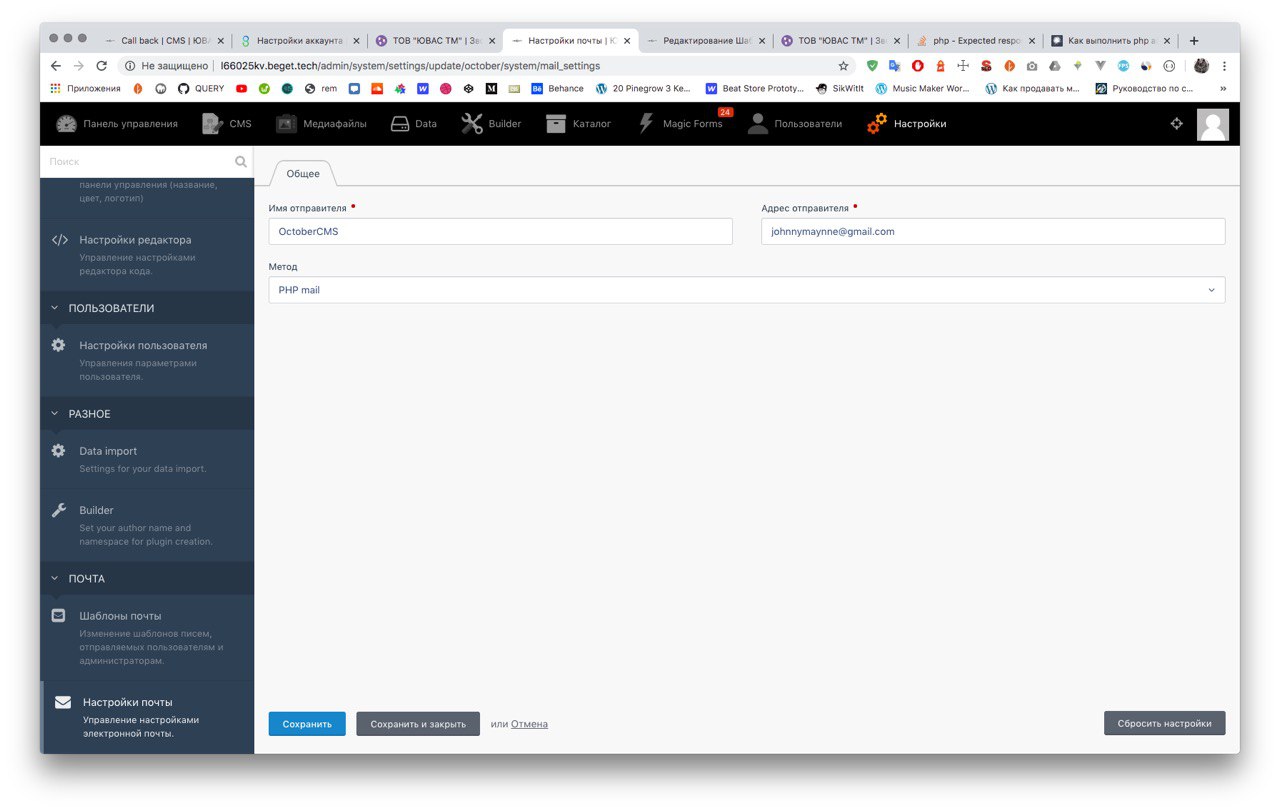Show hidden bookmarks overflow chevron
This screenshot has width=1280, height=811.
click(1223, 88)
